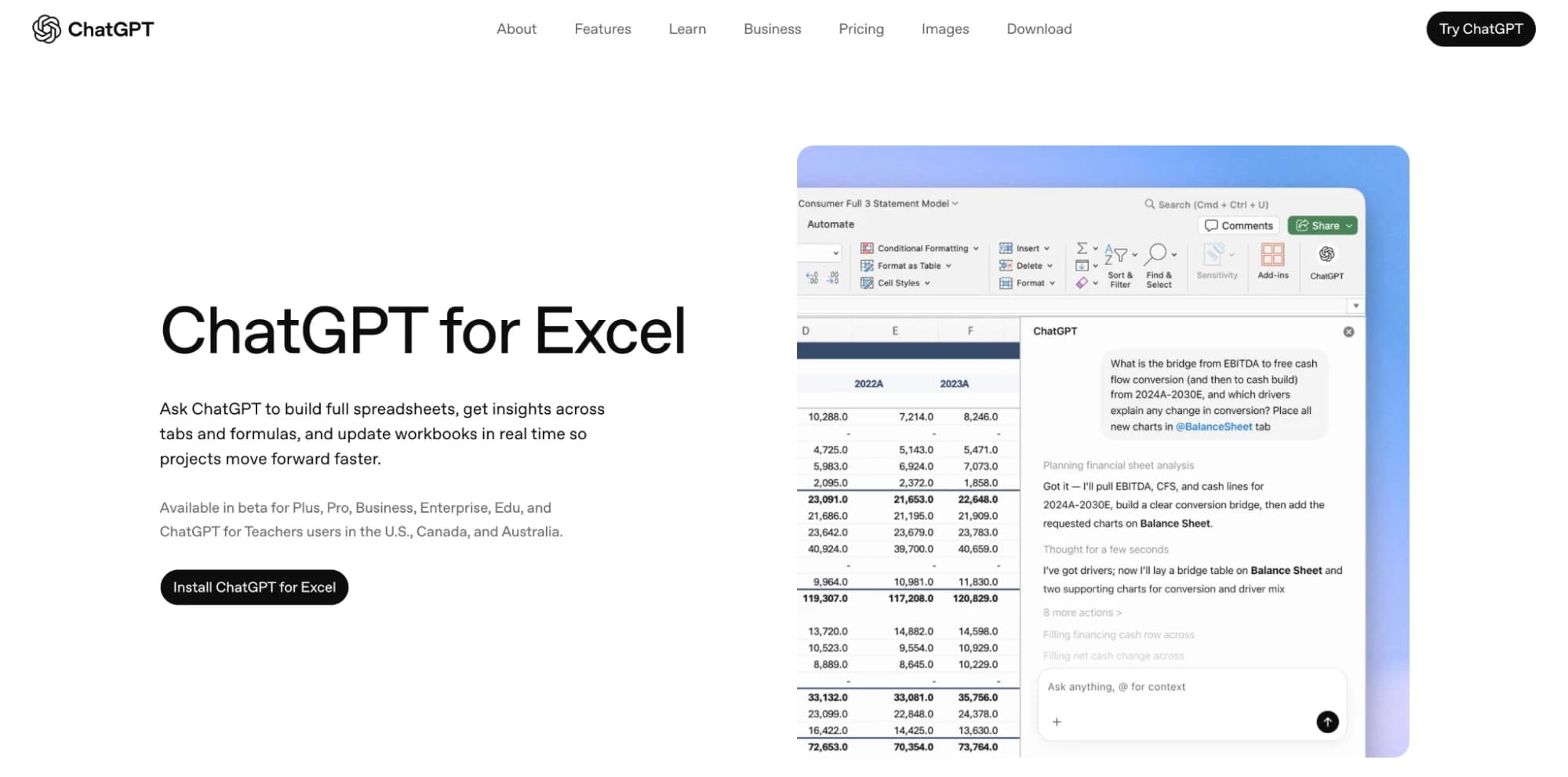This screenshot has width=1568, height=777.
Task: Open Cell Styles dropdown
Action: click(896, 283)
